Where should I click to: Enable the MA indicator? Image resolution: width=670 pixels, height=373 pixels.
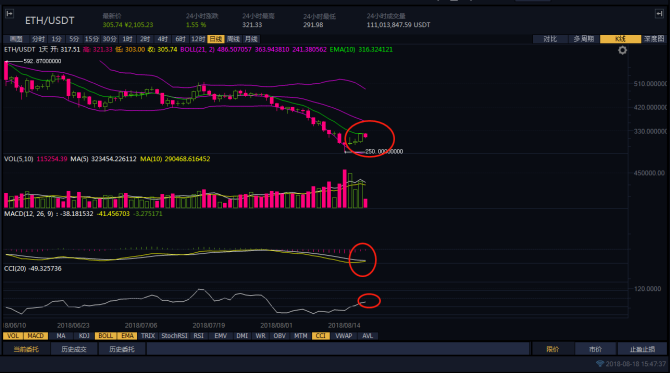pos(61,336)
